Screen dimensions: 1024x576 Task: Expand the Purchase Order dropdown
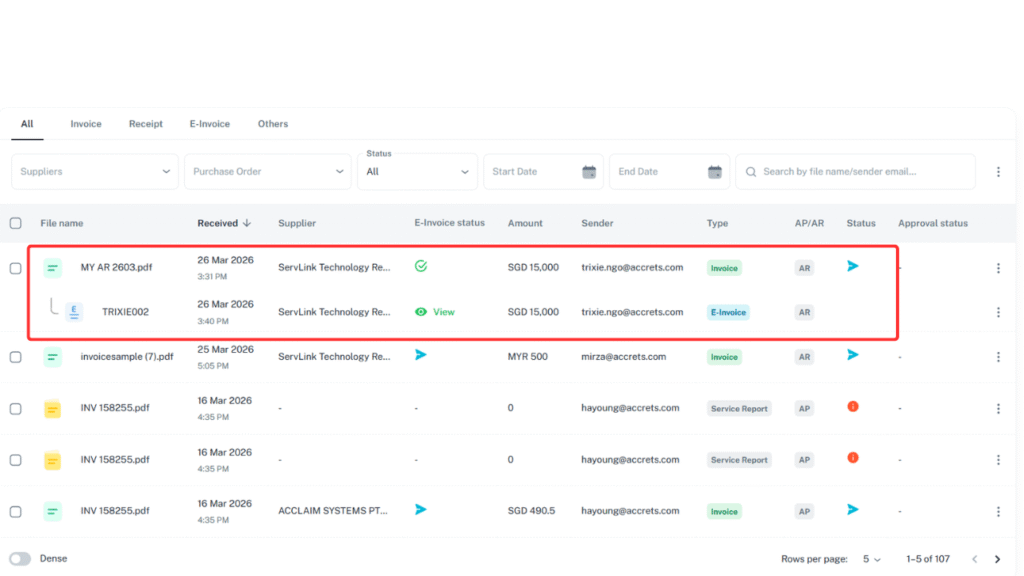click(267, 172)
